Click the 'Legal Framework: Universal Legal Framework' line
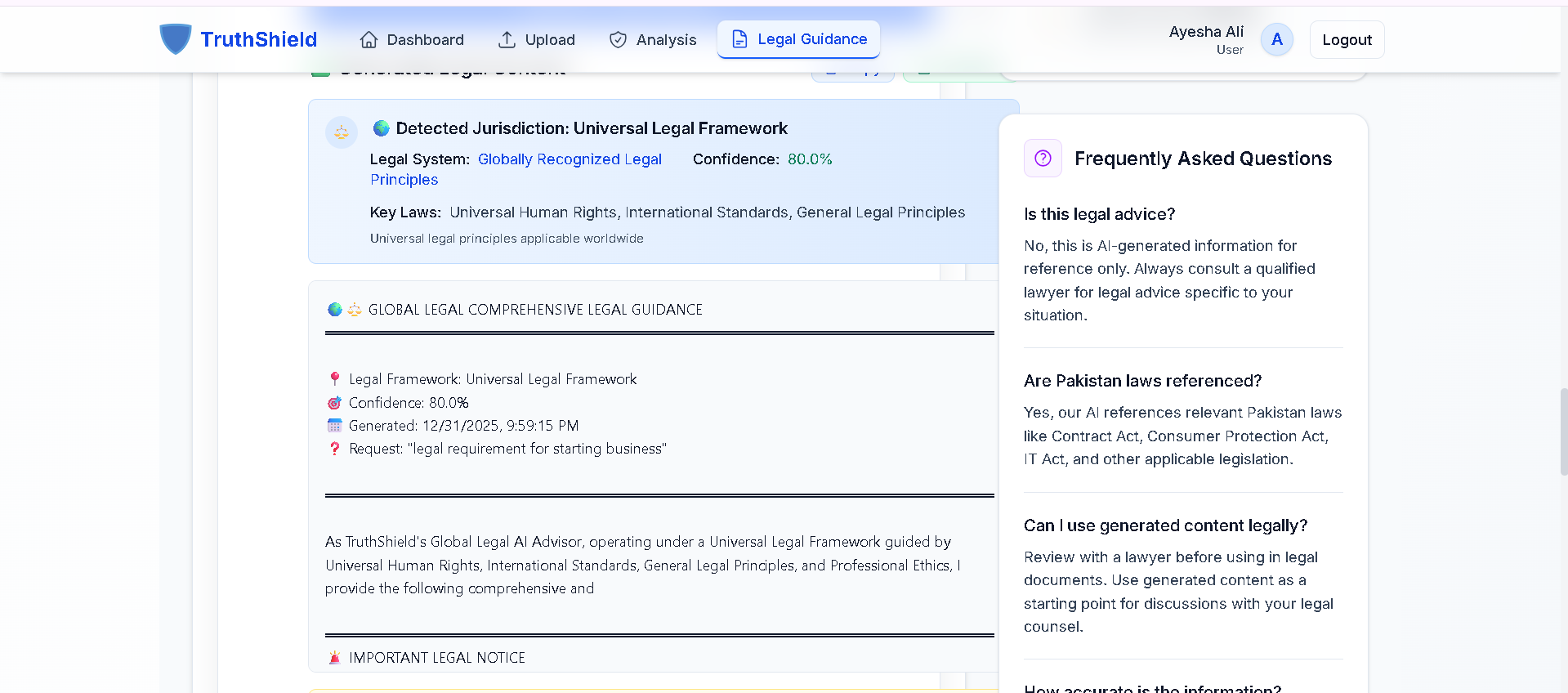Image resolution: width=1568 pixels, height=693 pixels. [x=493, y=379]
